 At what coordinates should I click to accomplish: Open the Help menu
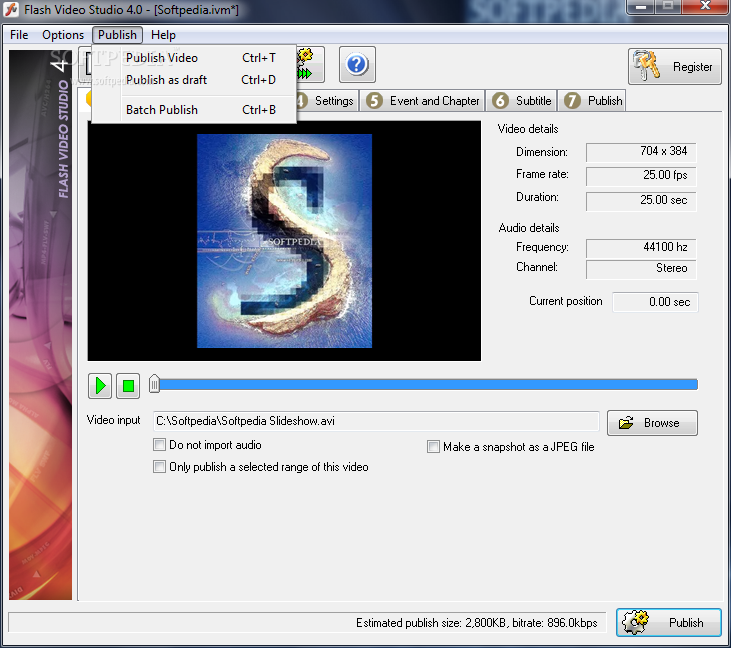coord(163,35)
